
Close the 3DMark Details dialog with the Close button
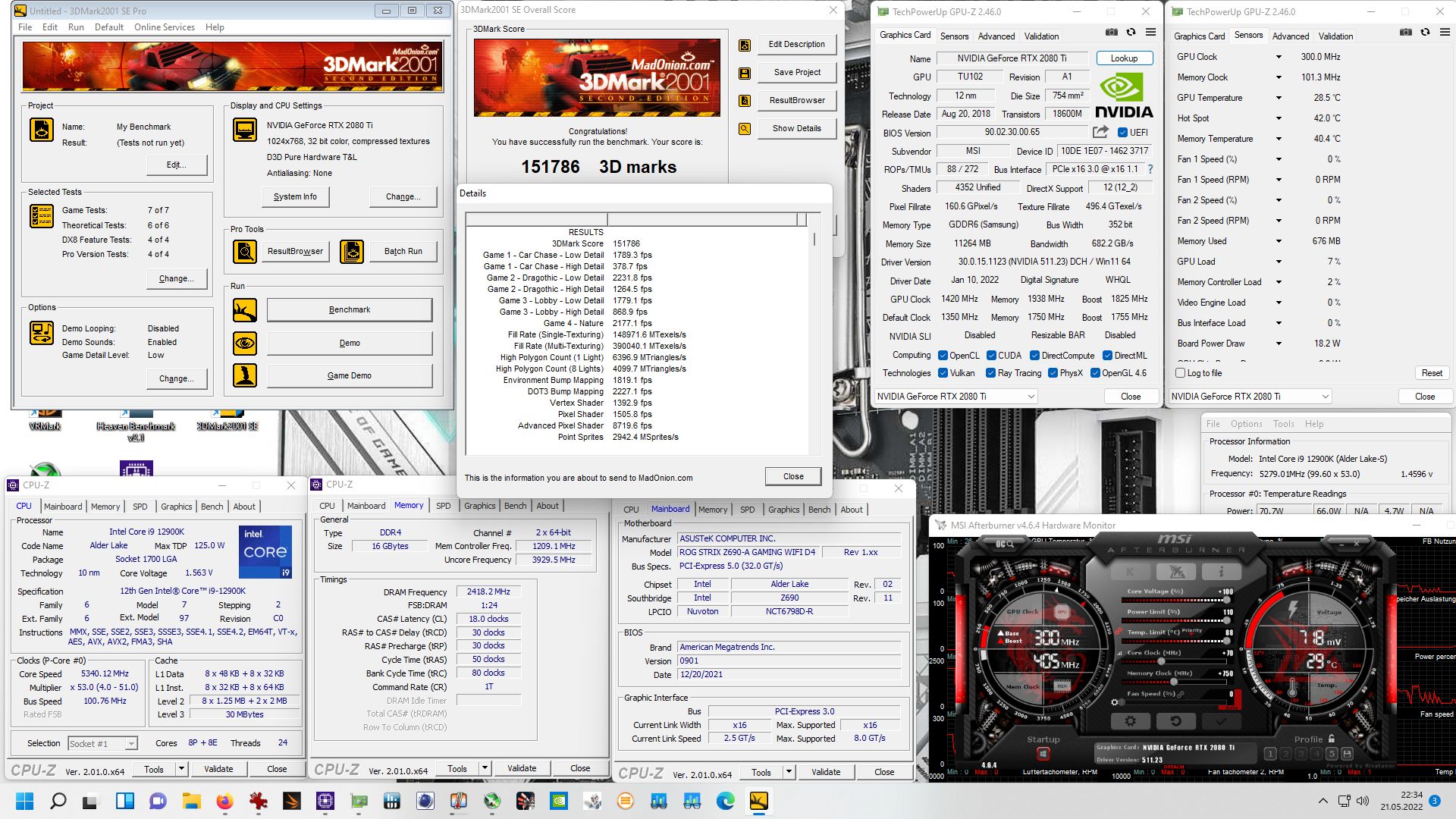[x=793, y=476]
